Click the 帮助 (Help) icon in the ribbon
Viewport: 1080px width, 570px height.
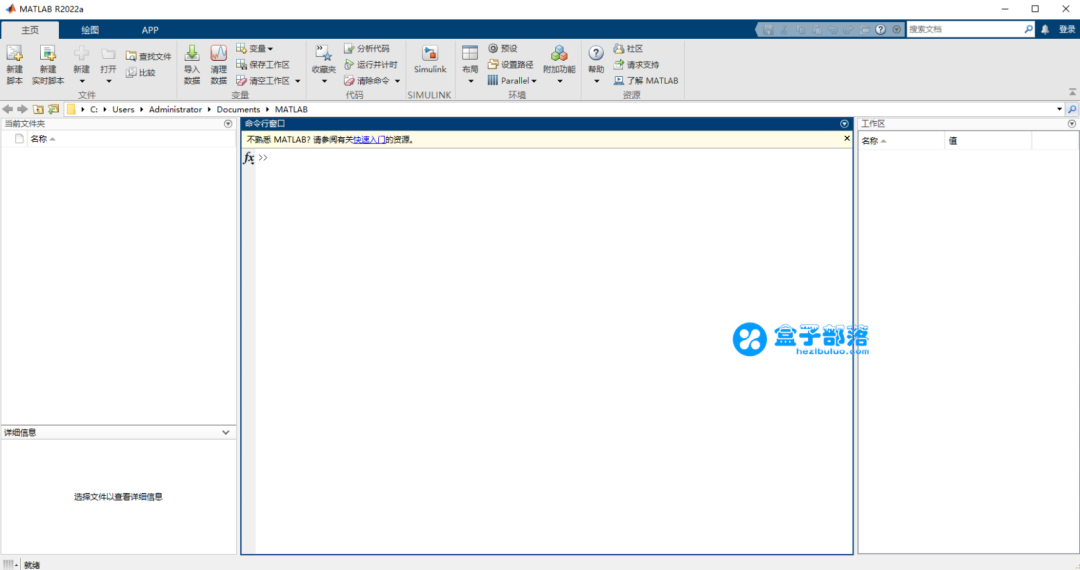click(x=596, y=53)
